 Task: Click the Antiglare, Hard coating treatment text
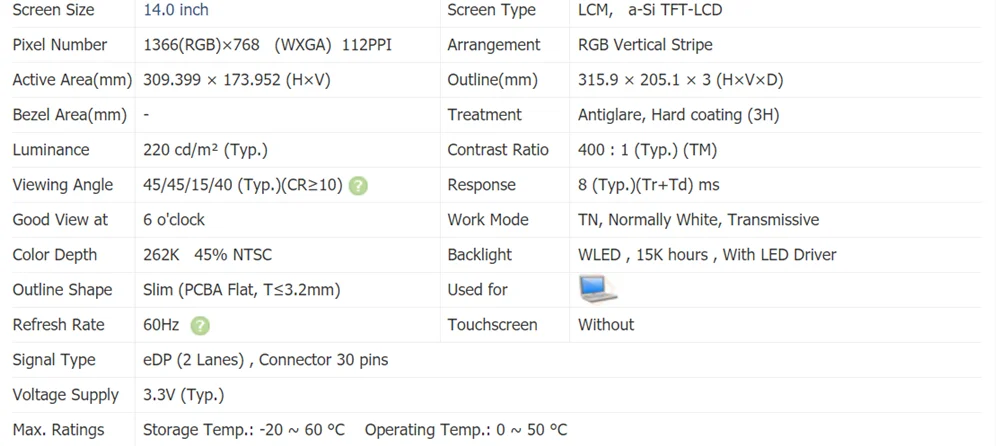click(679, 115)
